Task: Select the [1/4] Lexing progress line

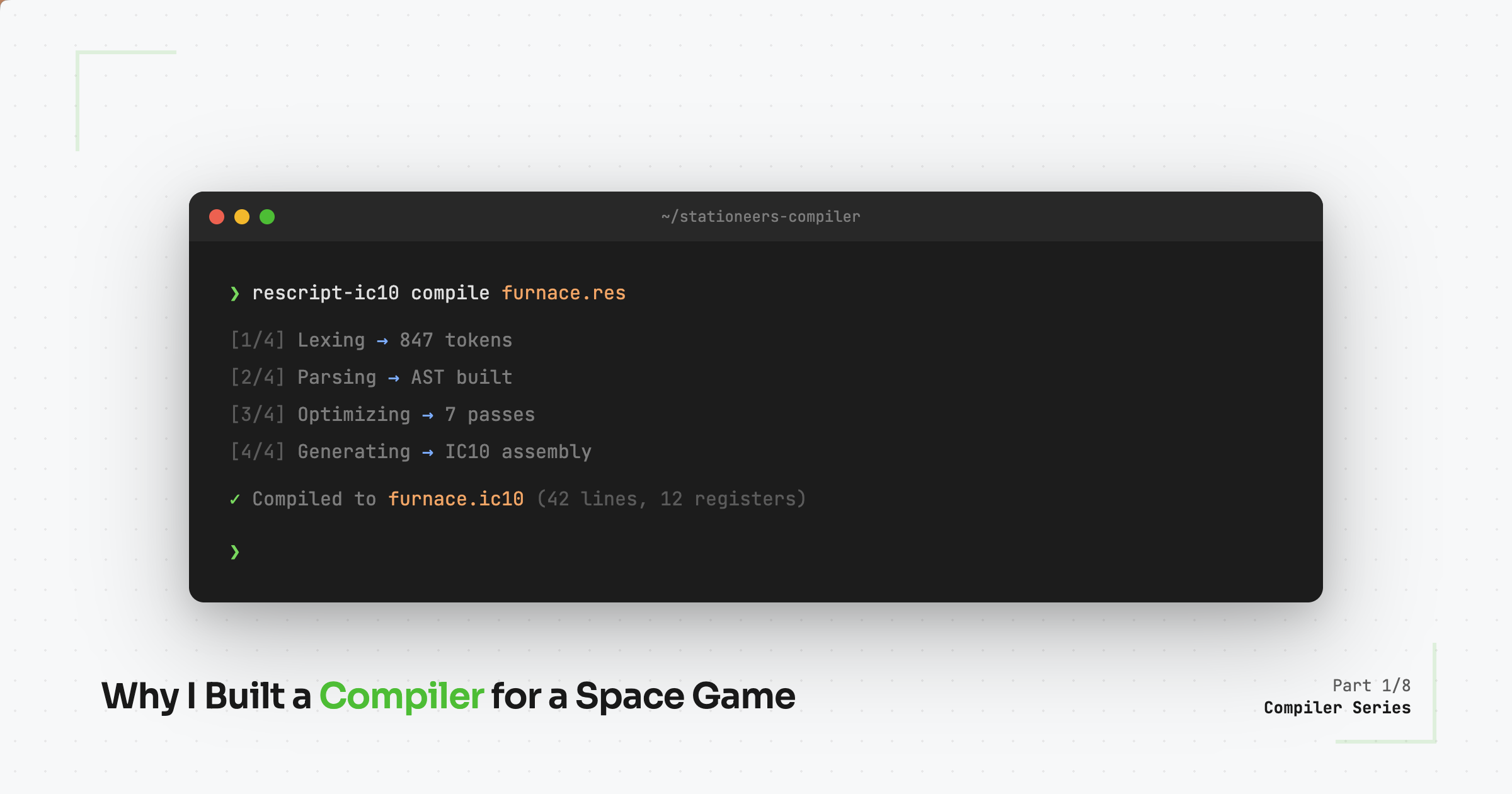Action: point(370,340)
